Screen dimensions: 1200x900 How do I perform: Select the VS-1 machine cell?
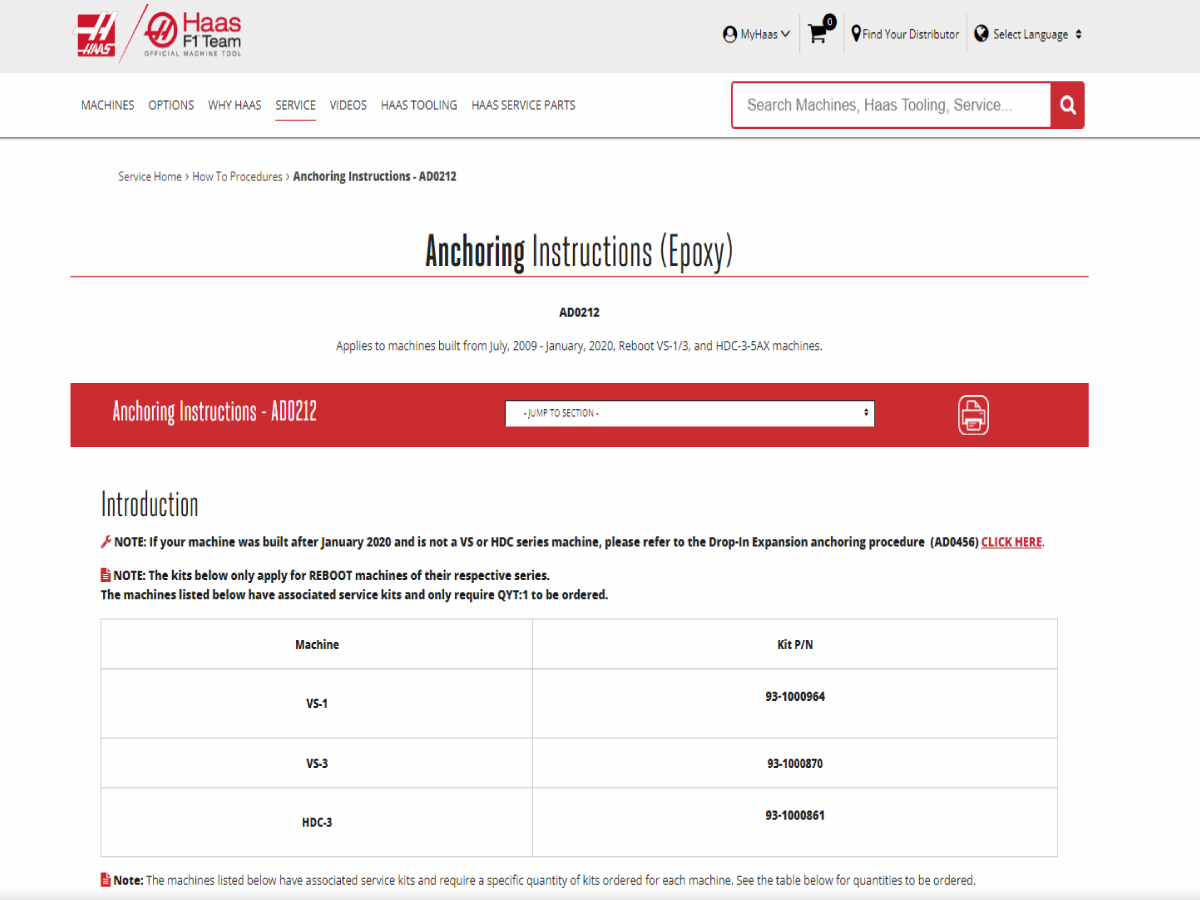[317, 704]
